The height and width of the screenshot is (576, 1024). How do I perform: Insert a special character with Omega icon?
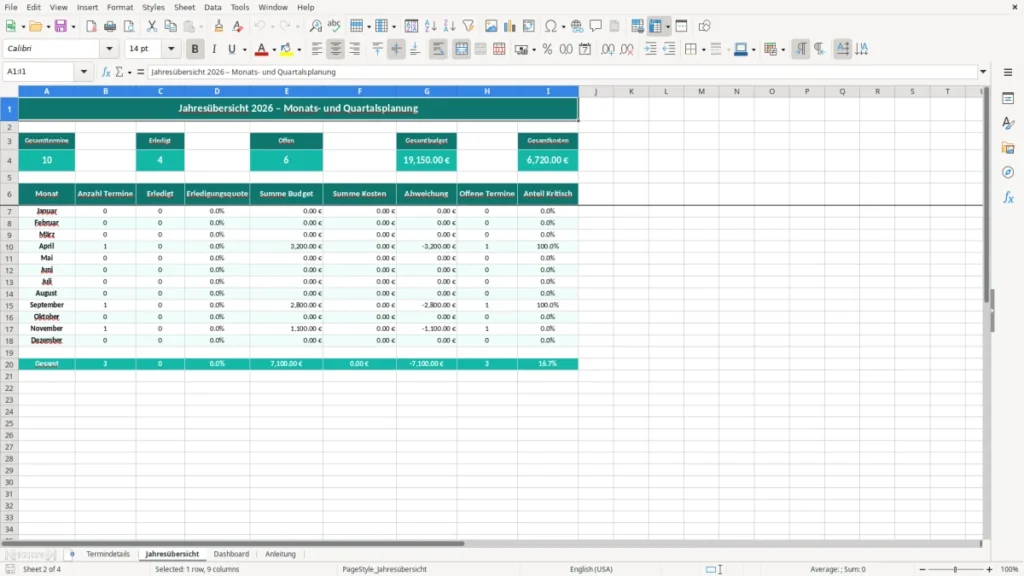point(551,26)
